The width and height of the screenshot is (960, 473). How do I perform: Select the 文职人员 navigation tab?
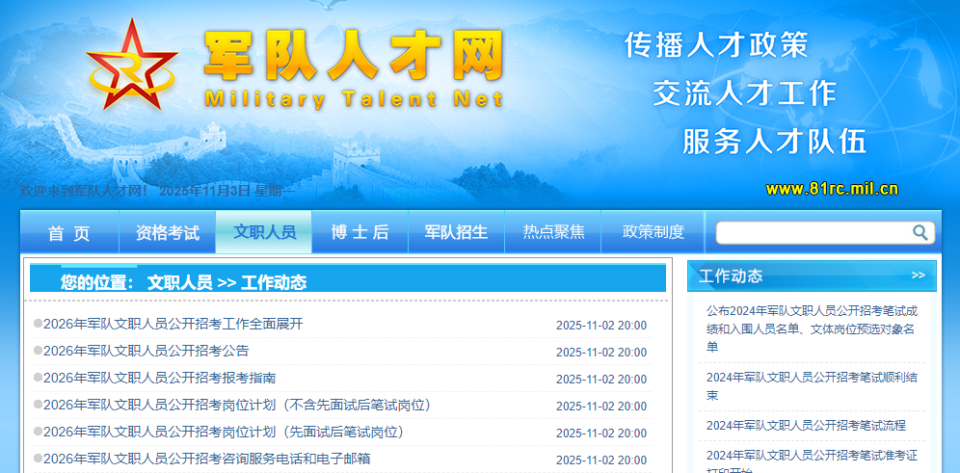tap(264, 232)
